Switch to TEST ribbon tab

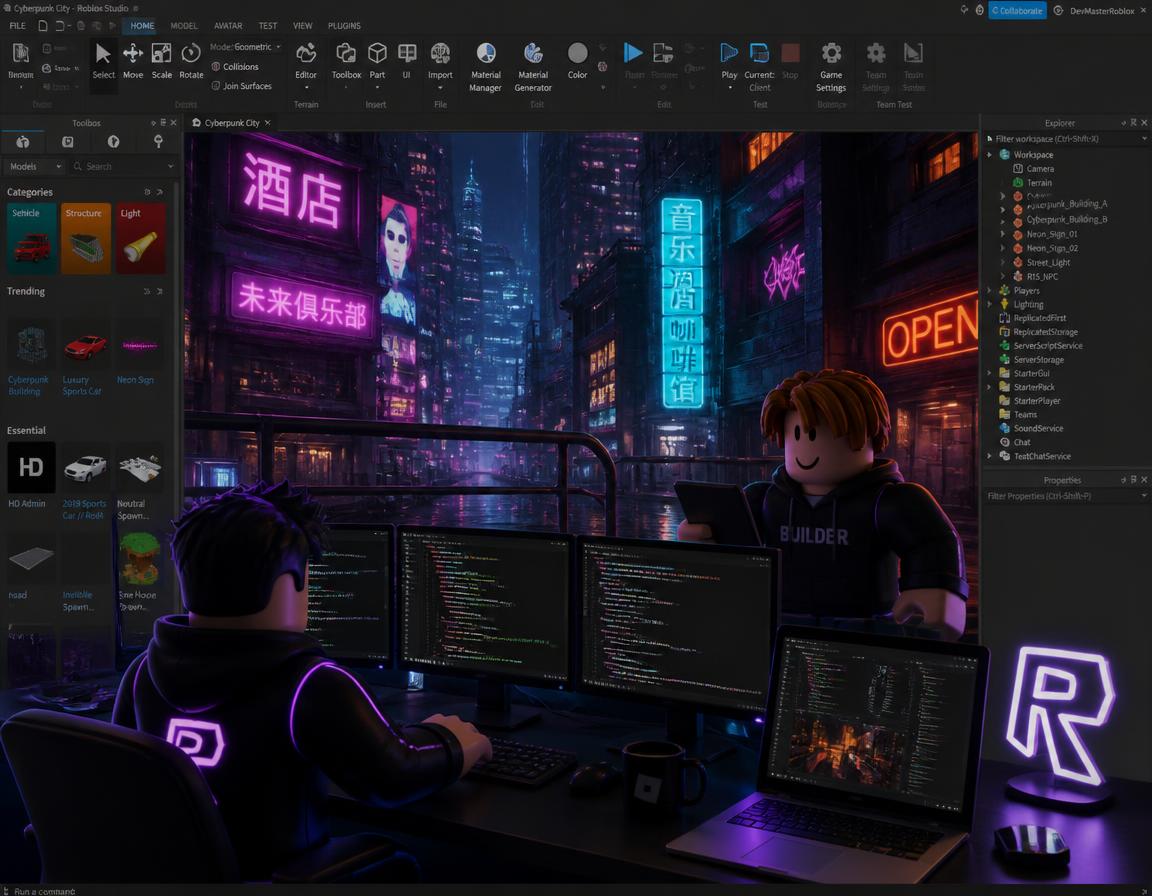tap(267, 26)
